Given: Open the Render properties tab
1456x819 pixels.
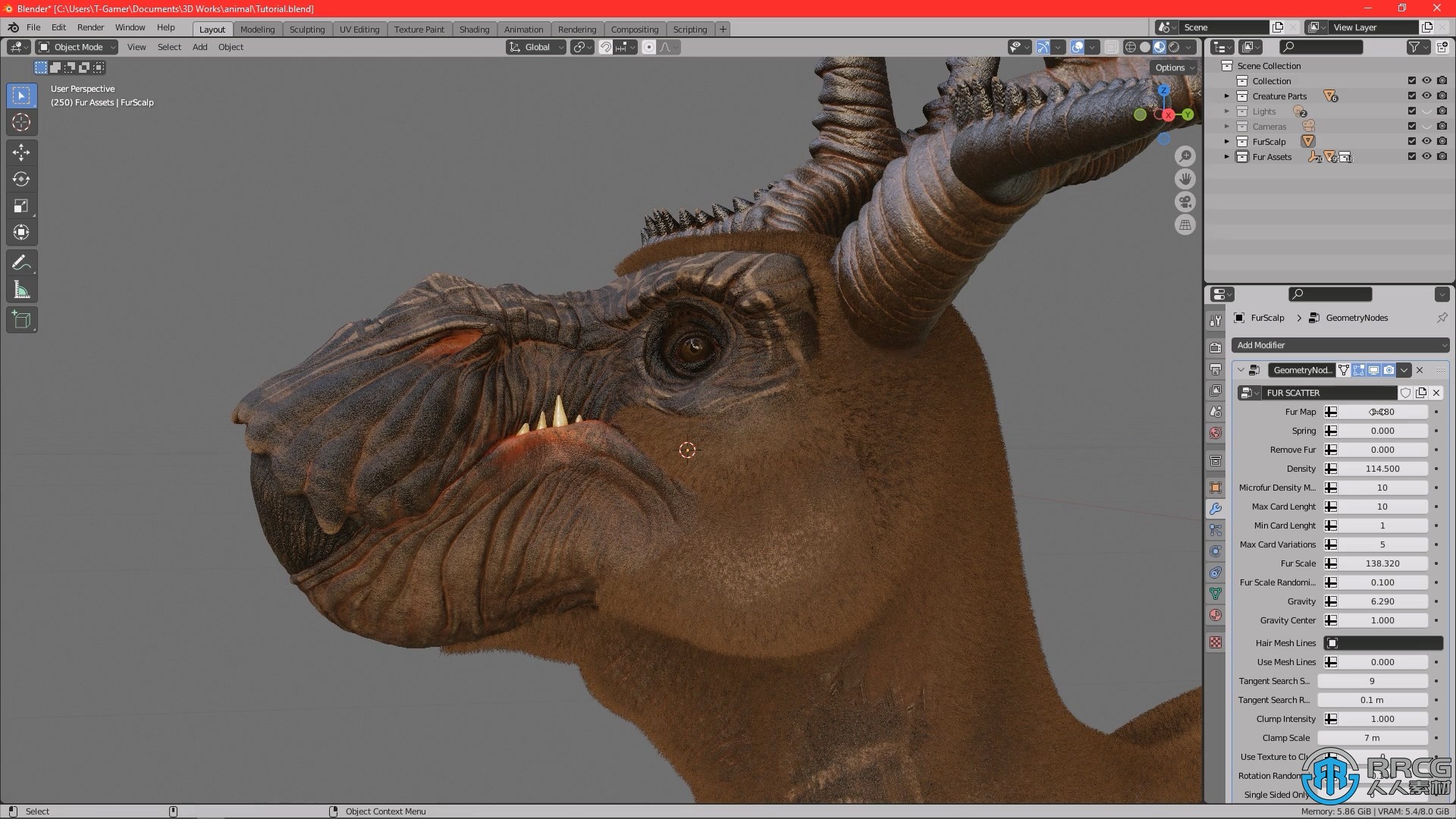Looking at the screenshot, I should 1216,347.
